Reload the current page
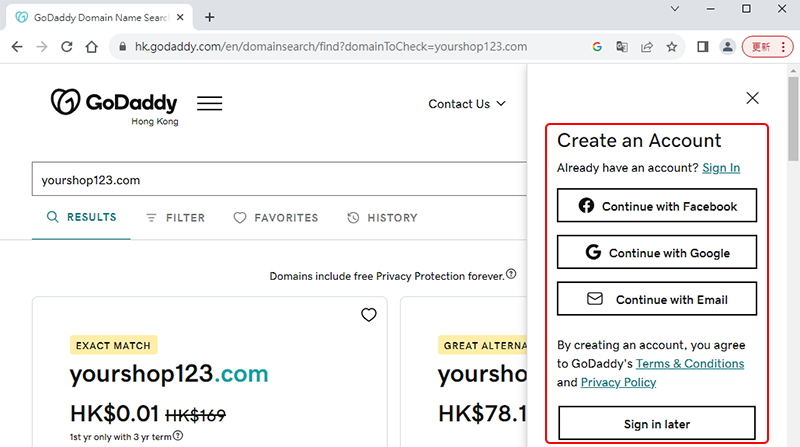Viewport: 800px width, 447px height. pos(67,47)
